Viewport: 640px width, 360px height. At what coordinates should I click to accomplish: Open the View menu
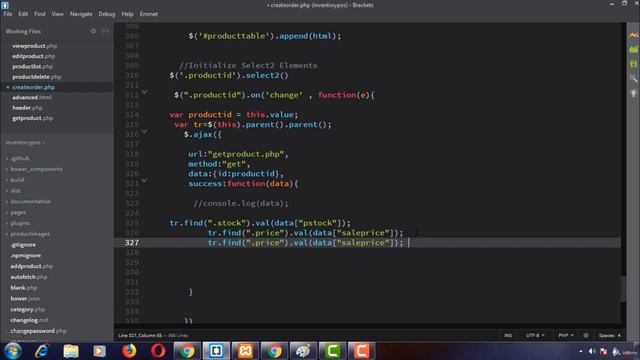click(x=58, y=14)
